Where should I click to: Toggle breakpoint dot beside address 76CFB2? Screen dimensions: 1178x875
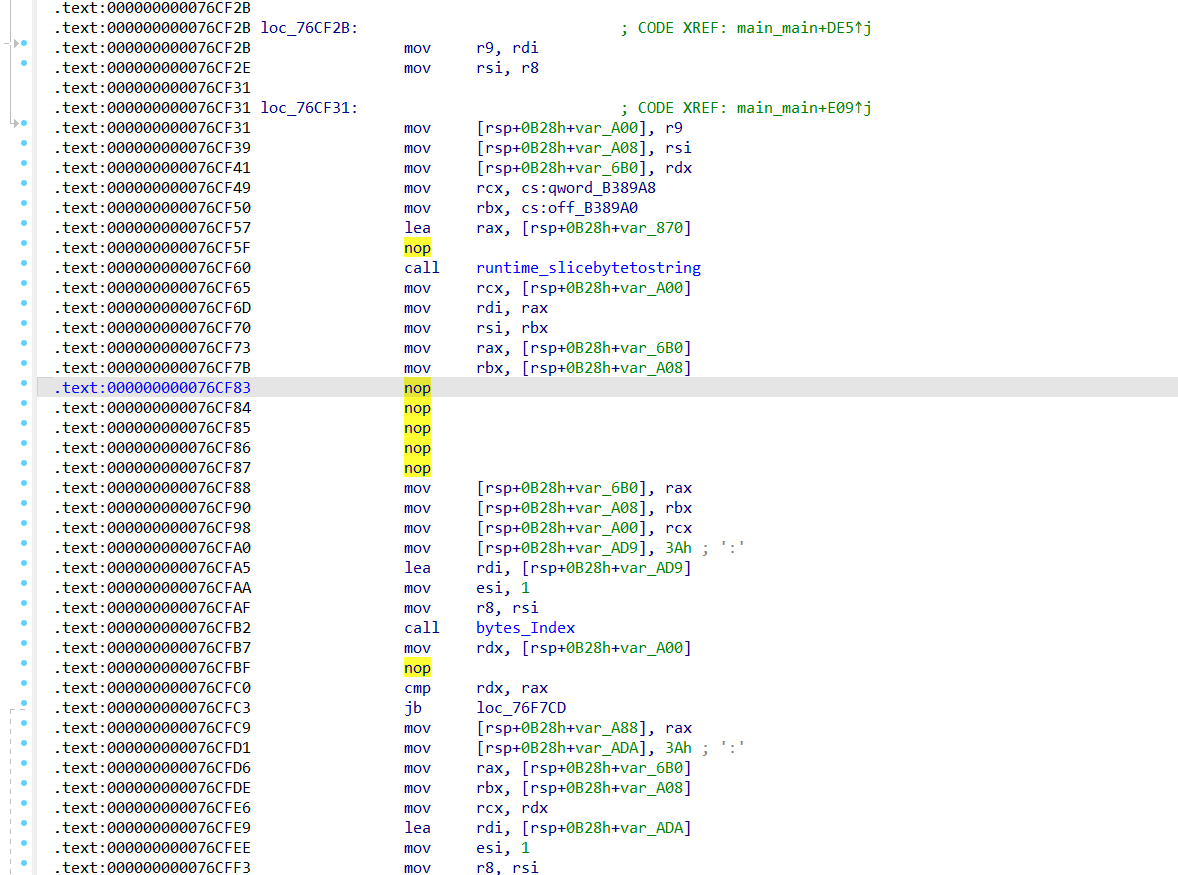tap(24, 623)
